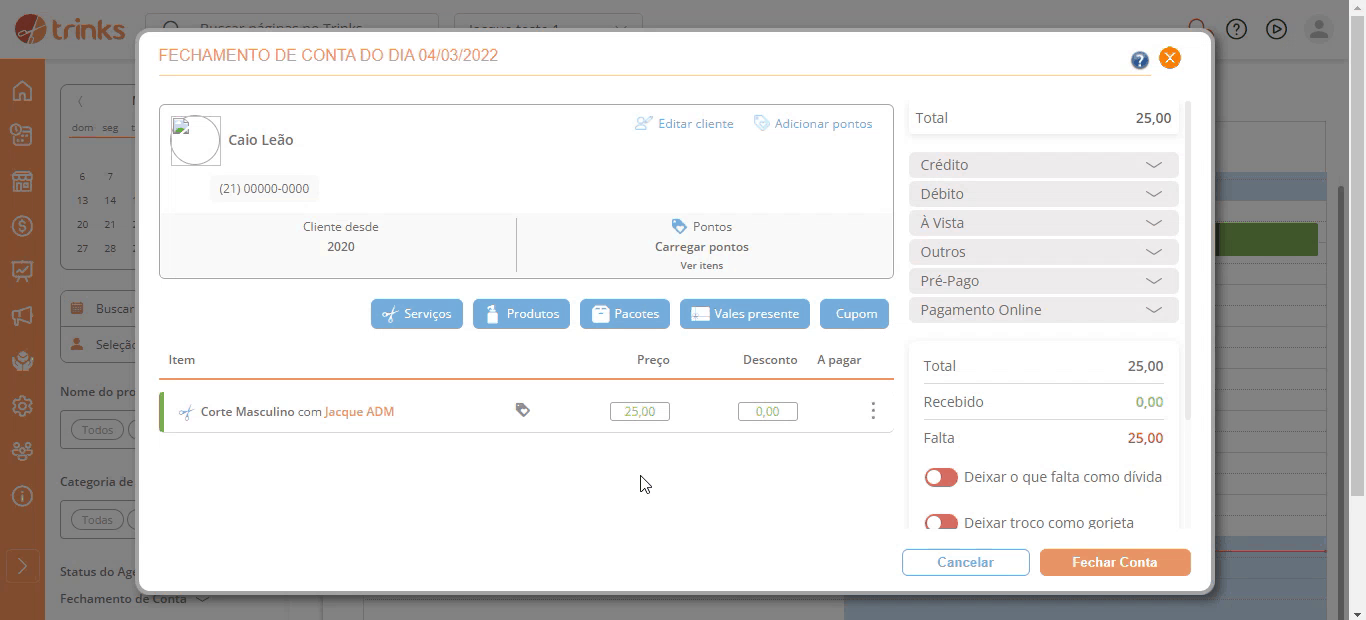1366x620 pixels.
Task: Toggle Deixar troco como gorjeta
Action: (x=941, y=521)
